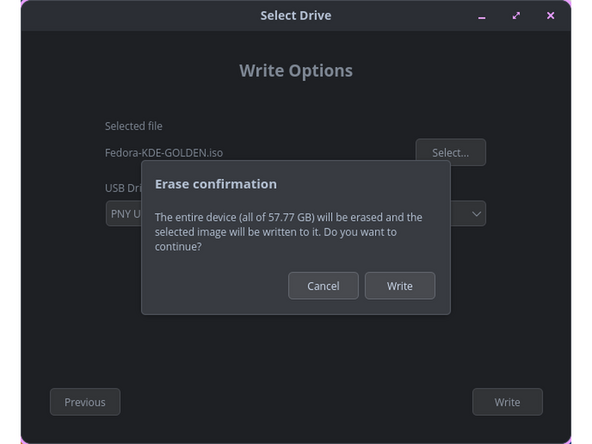The width and height of the screenshot is (592, 444).
Task: Click the 'Erase confirmation' dialog heading
Action: coord(216,184)
